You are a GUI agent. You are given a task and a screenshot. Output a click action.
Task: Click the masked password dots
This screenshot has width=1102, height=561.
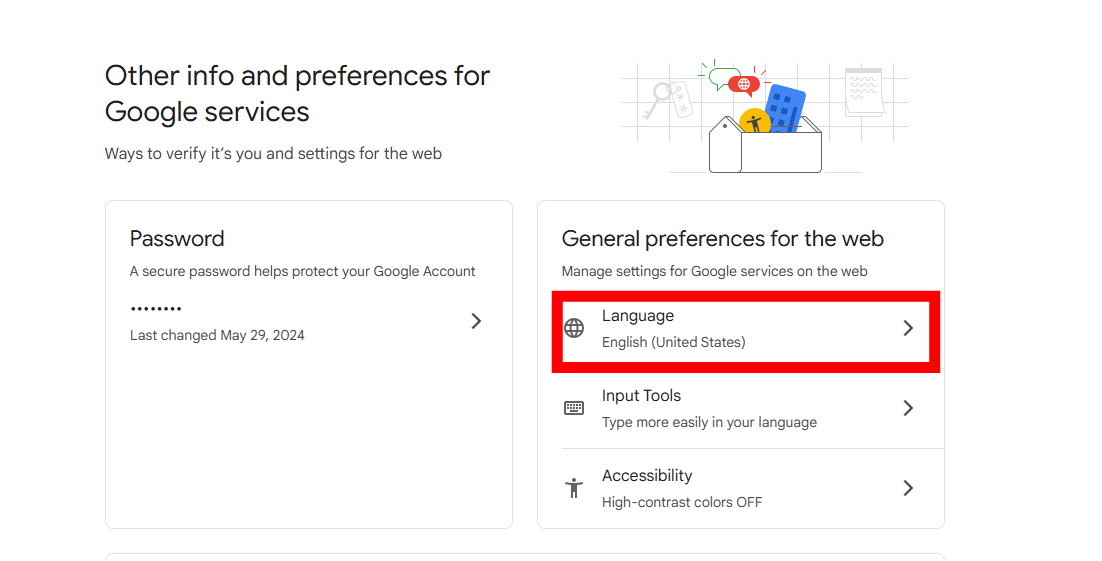pos(156,309)
